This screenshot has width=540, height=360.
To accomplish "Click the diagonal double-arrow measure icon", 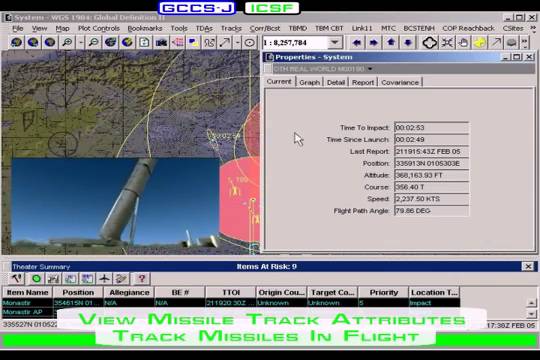I will (225, 42).
